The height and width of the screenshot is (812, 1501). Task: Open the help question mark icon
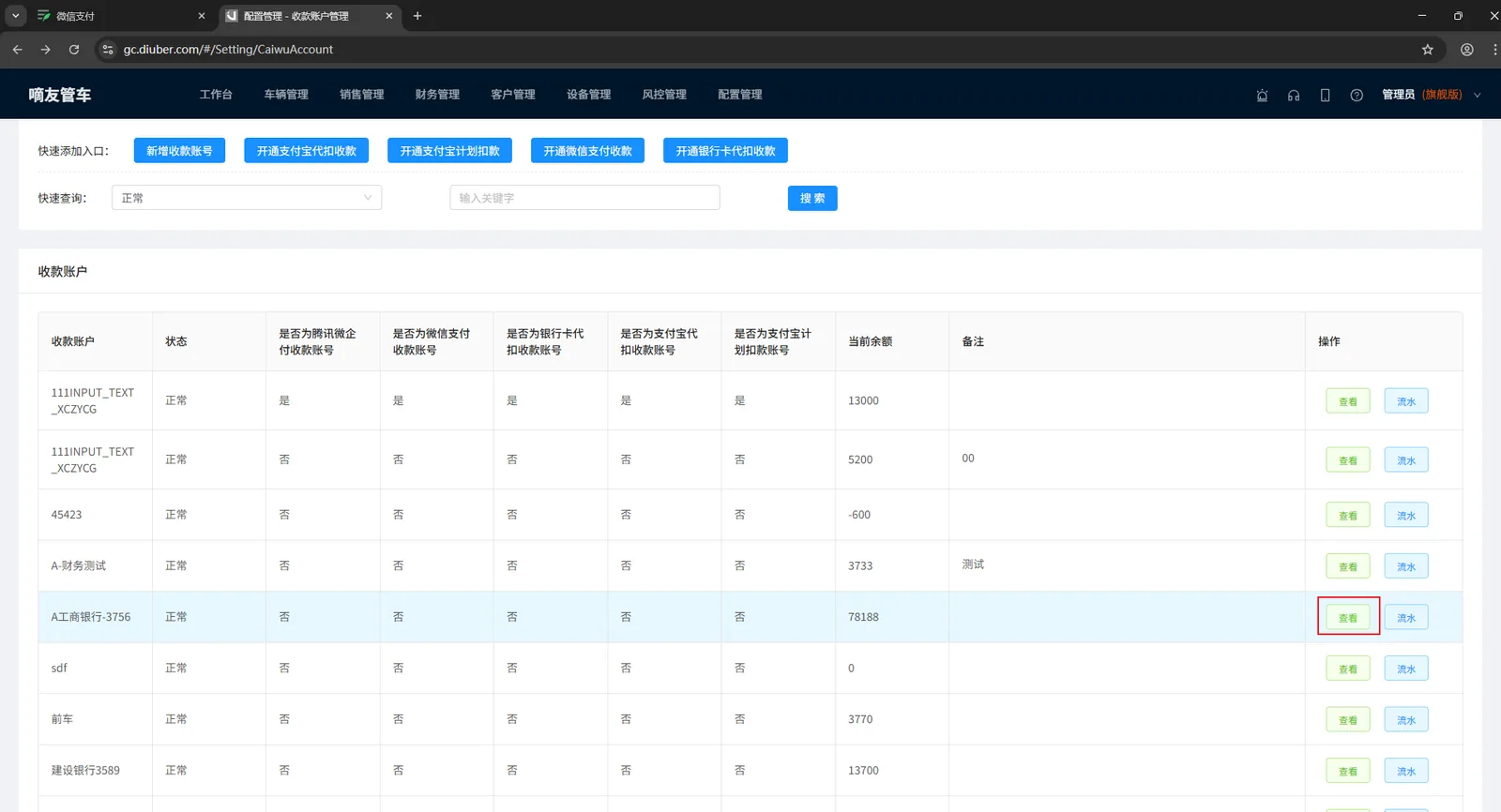coord(1357,96)
